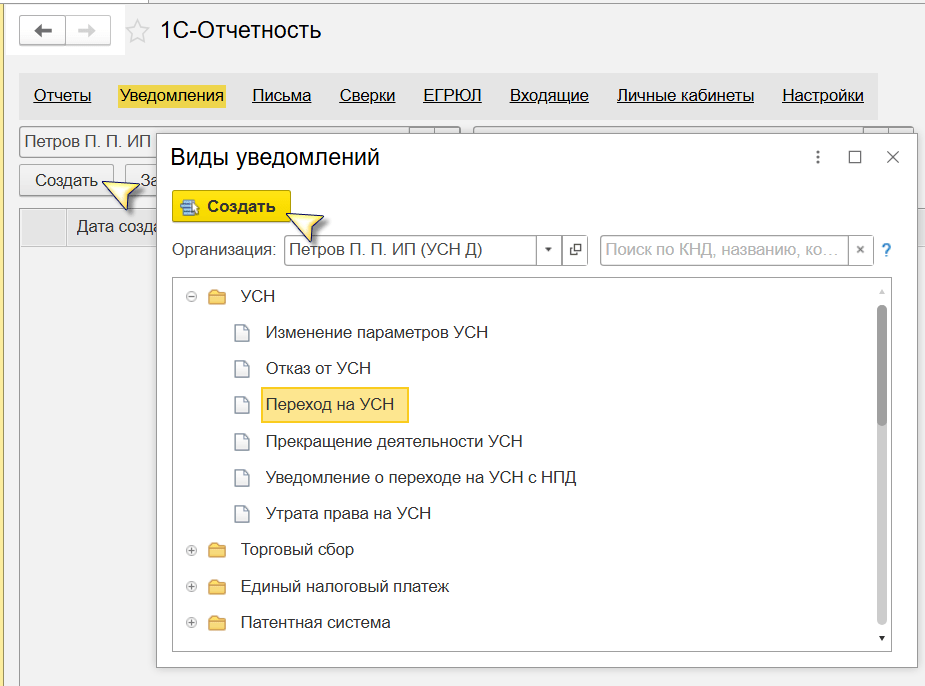Collapse the УСН folder
Image resolution: width=925 pixels, height=686 pixels.
pos(191,297)
